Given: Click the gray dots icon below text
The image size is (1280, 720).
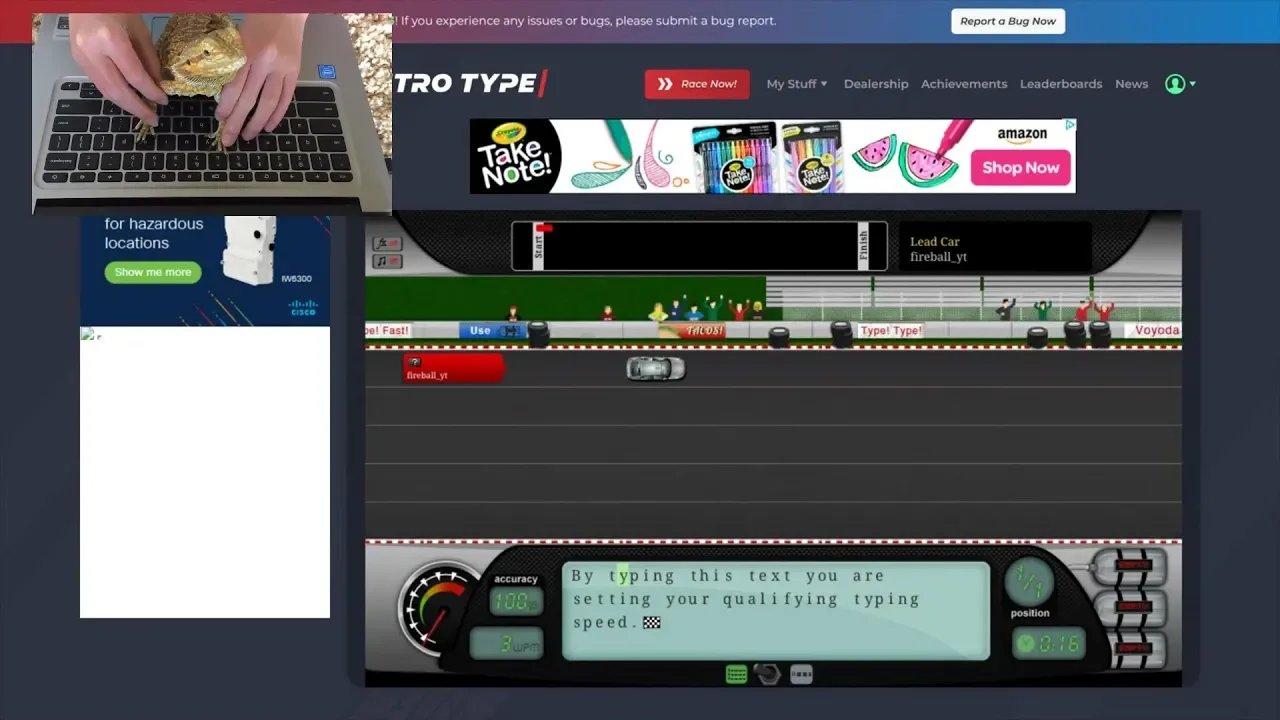Looking at the screenshot, I should 801,675.
